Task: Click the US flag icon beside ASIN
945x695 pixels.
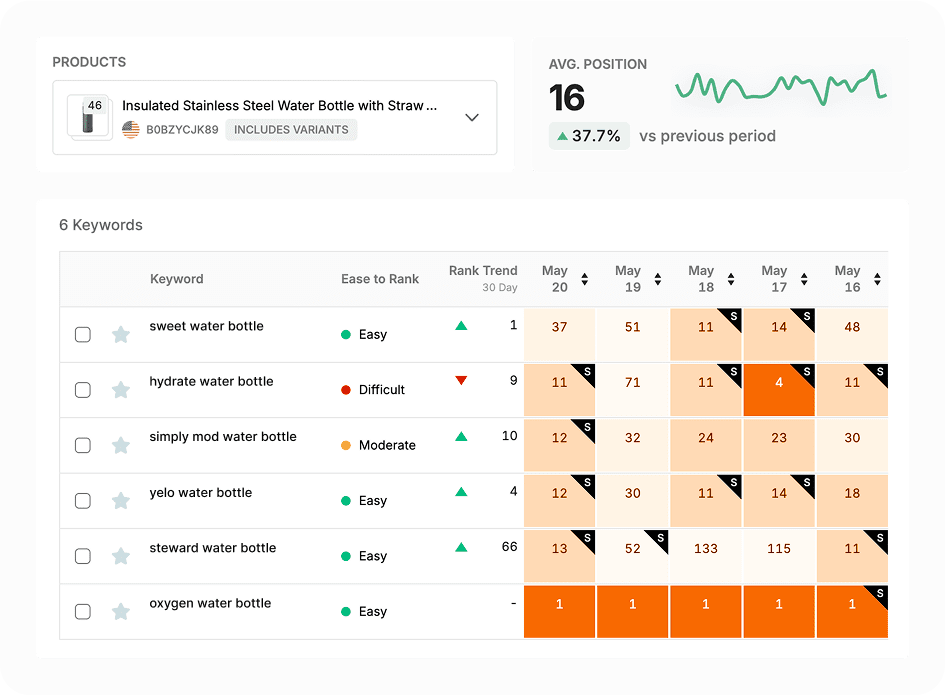Action: click(131, 129)
